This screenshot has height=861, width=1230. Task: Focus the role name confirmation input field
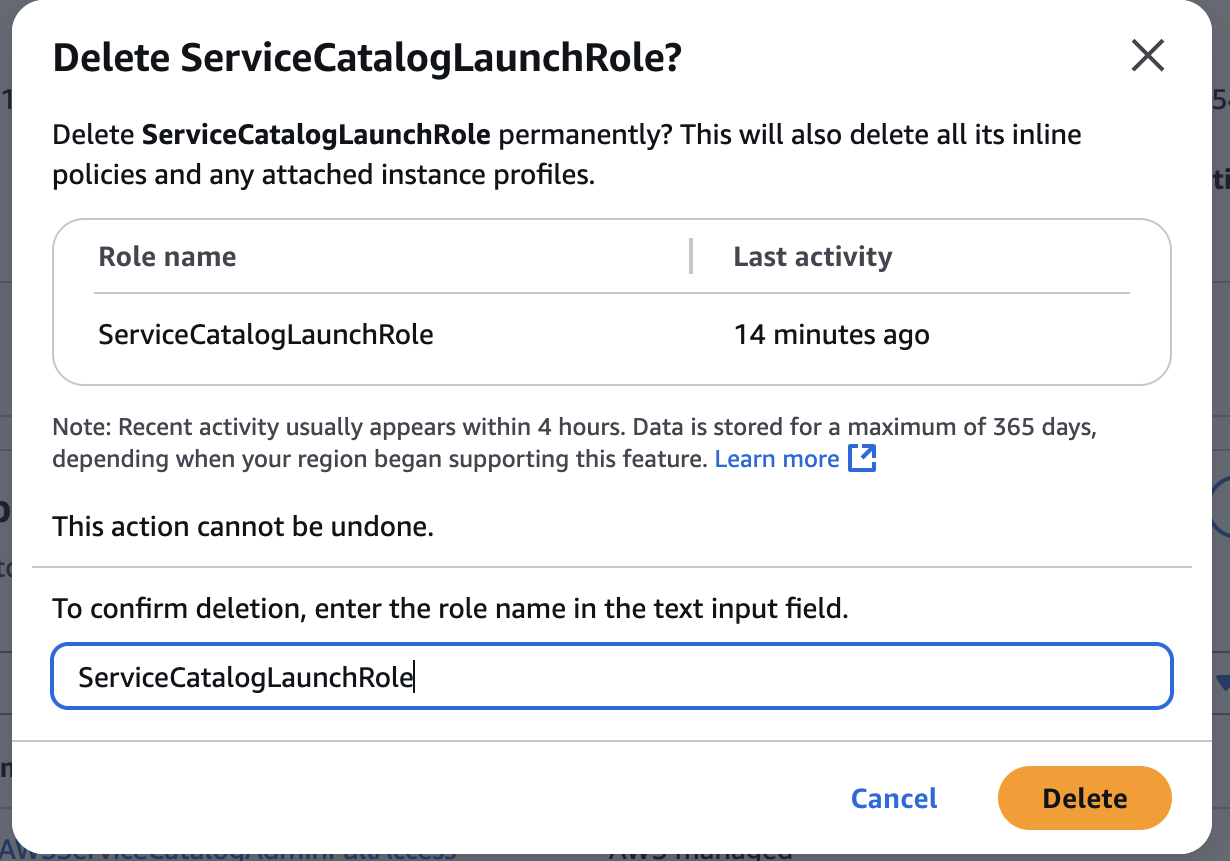click(611, 677)
